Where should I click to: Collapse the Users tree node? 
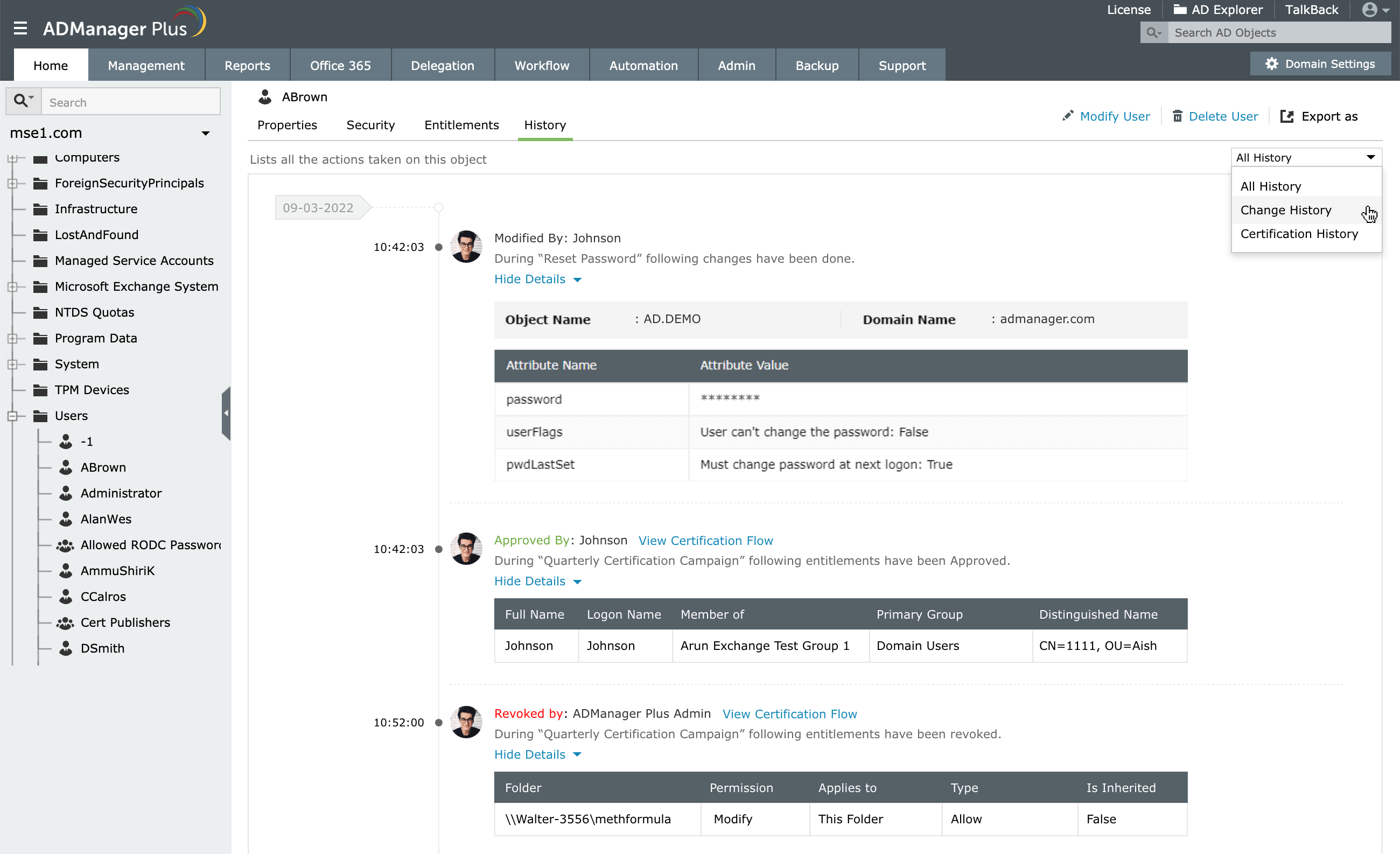coord(12,416)
